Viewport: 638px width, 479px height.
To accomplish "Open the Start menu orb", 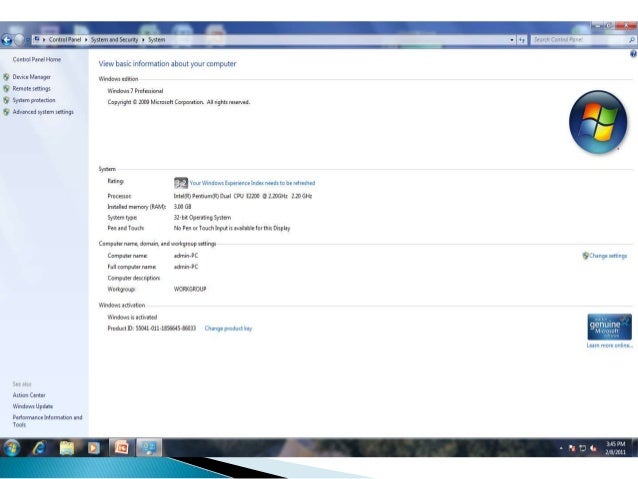I will [11, 448].
